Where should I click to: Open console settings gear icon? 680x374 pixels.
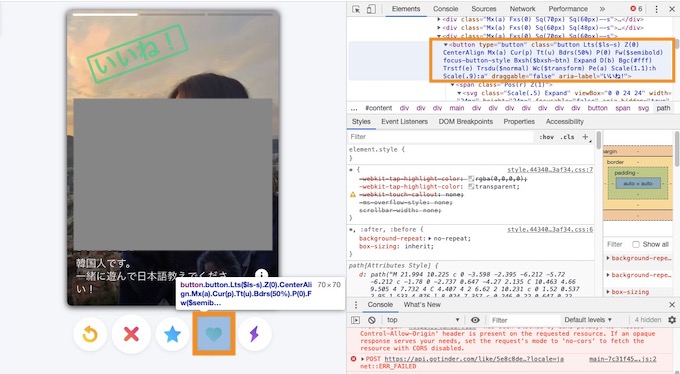(672, 320)
